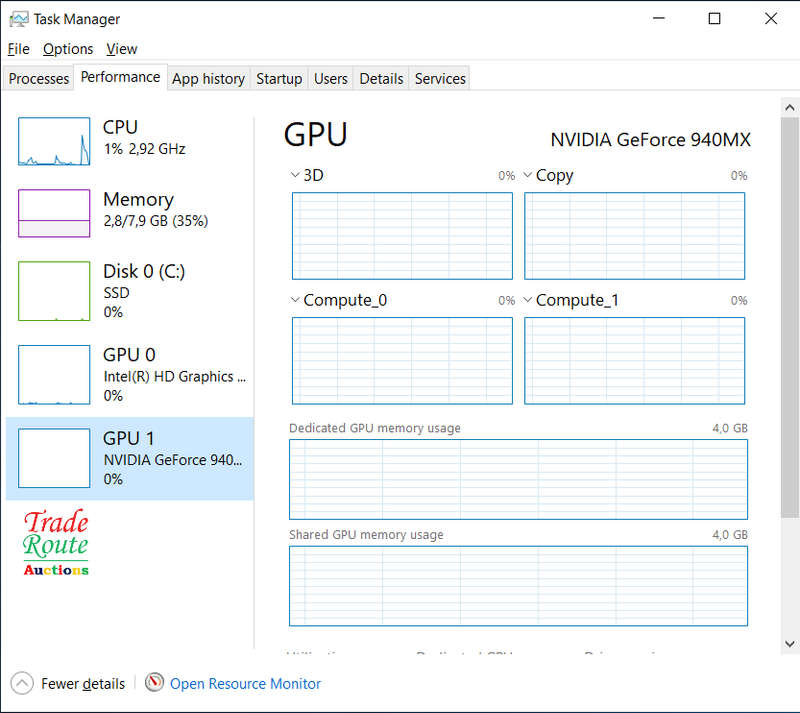Screen dimensions: 800x713
Task: Click the scrollbar down arrow
Action: (790, 644)
